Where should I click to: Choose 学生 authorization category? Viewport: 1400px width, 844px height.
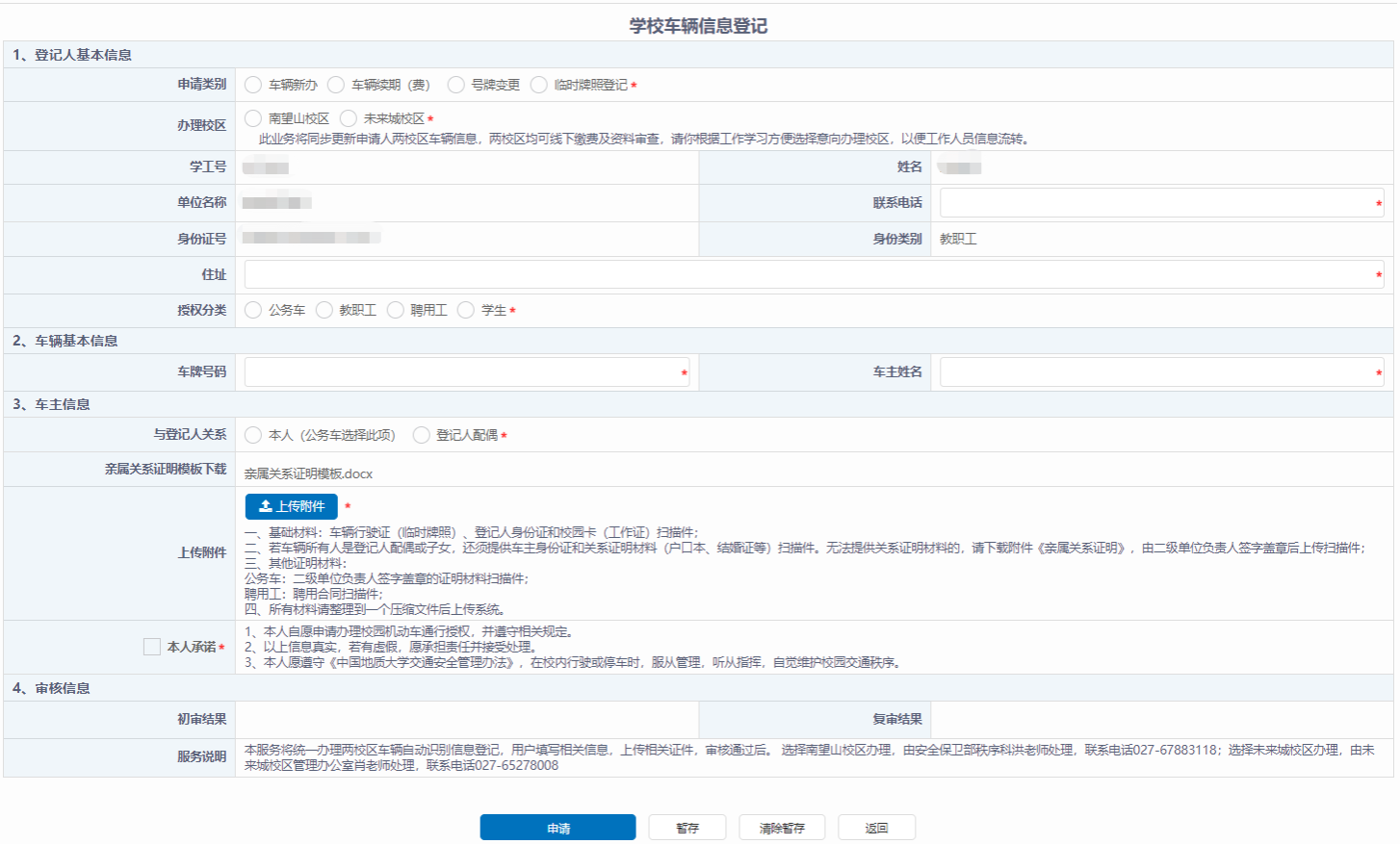point(466,310)
